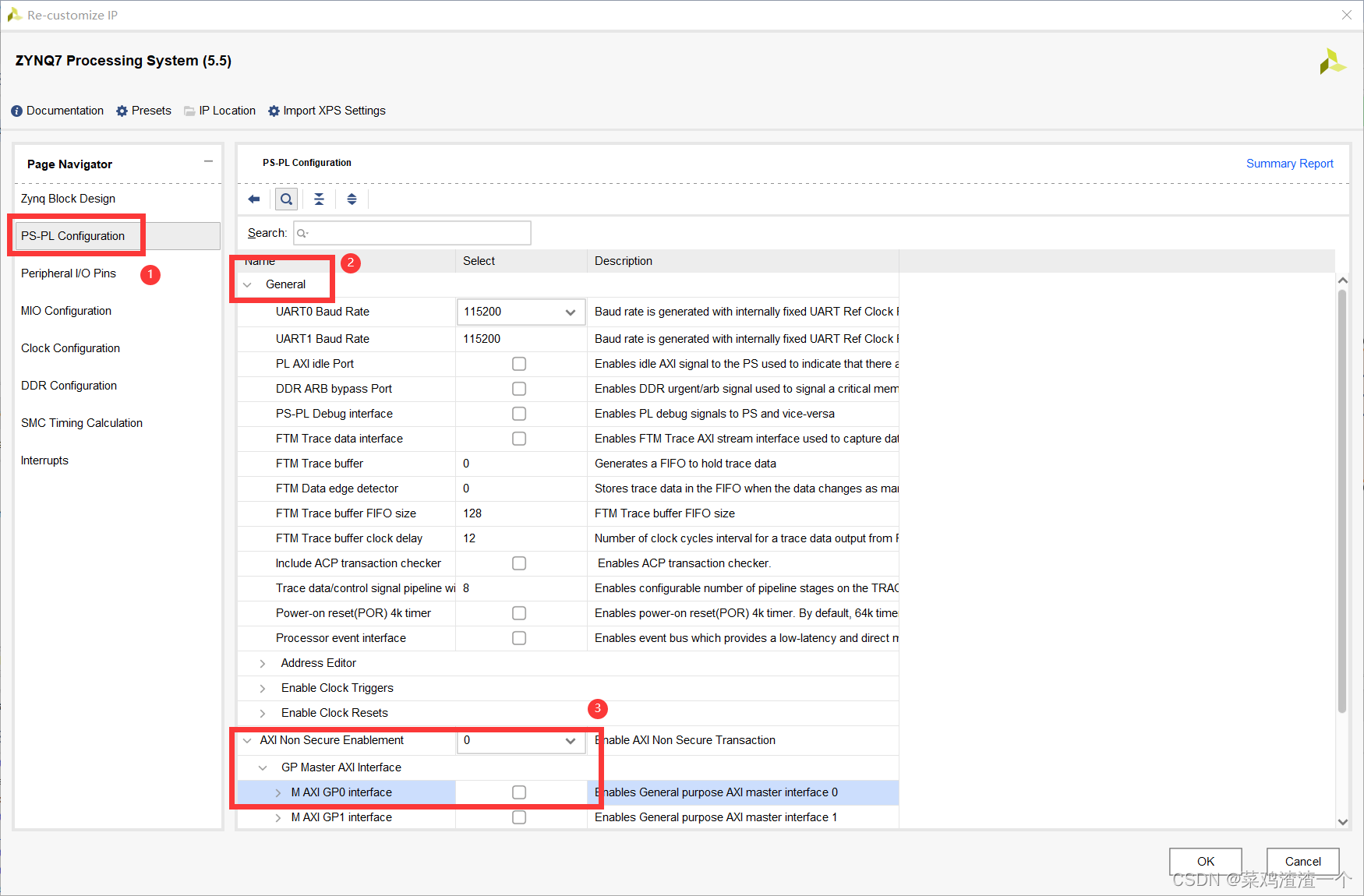Close the Re-customize IP window

coord(1346,15)
